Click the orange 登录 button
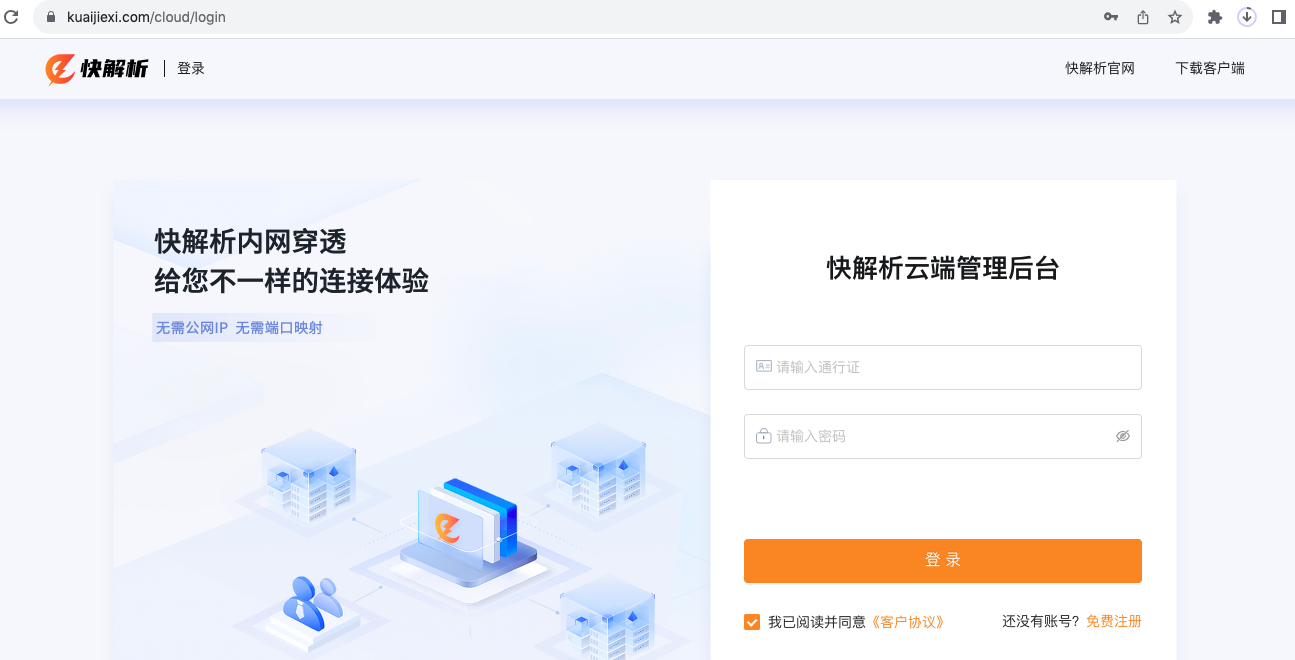Screen dimensions: 1295x660 (943, 561)
